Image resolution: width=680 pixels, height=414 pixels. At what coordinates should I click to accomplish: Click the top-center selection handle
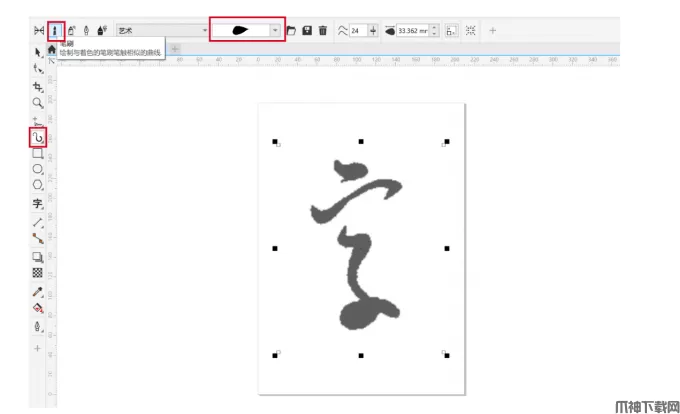click(x=361, y=142)
